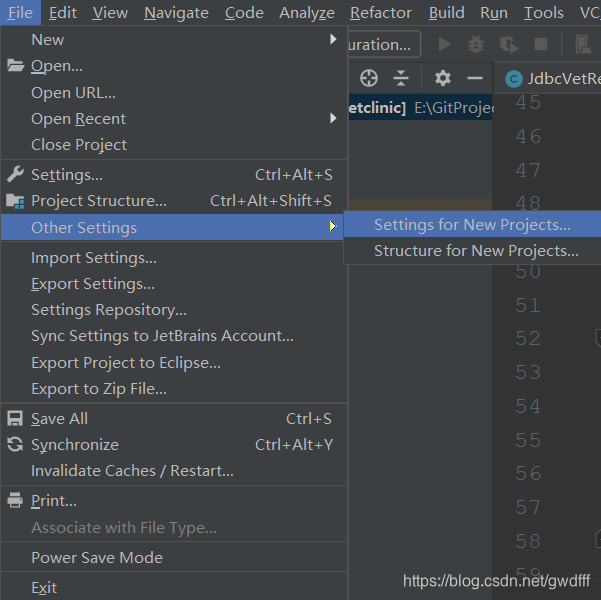Open the Tools menu
601x600 pixels.
pyautogui.click(x=544, y=13)
